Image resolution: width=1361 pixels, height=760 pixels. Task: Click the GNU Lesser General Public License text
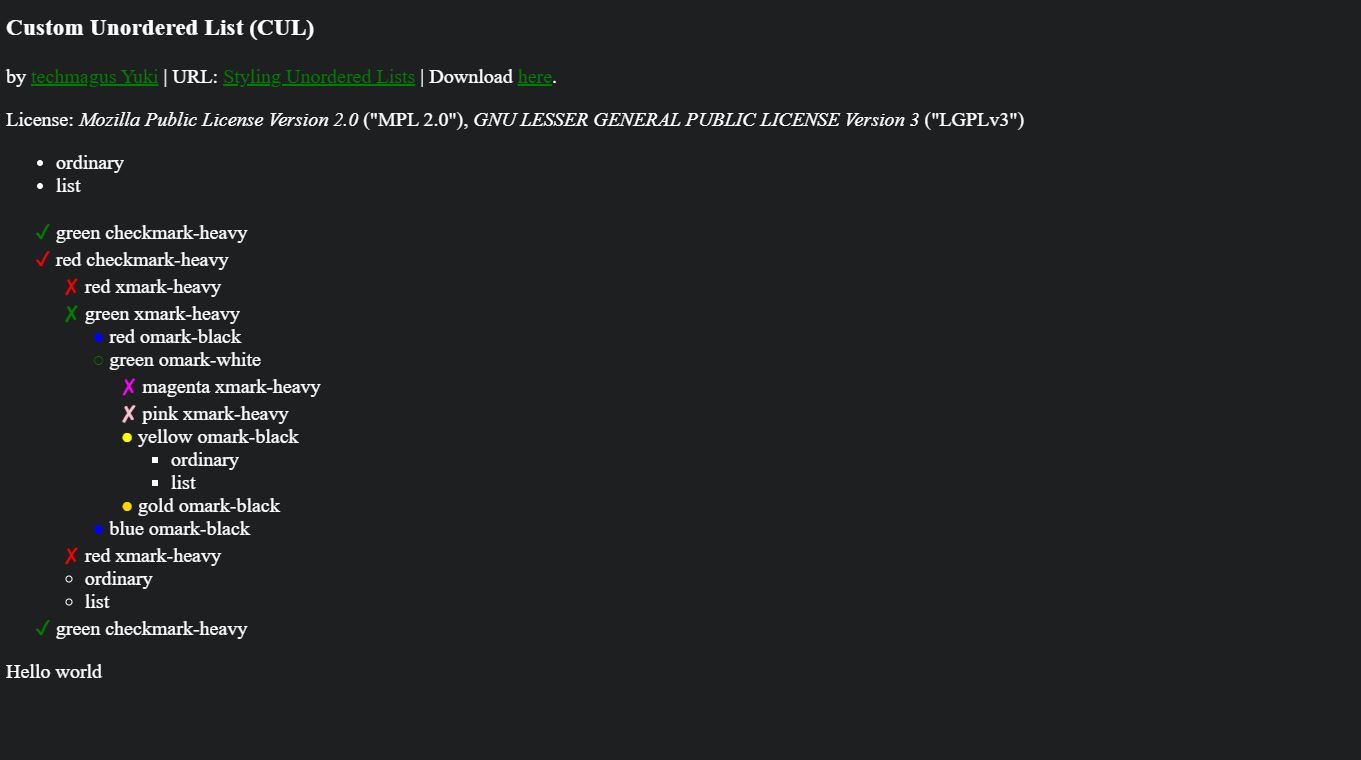(695, 120)
